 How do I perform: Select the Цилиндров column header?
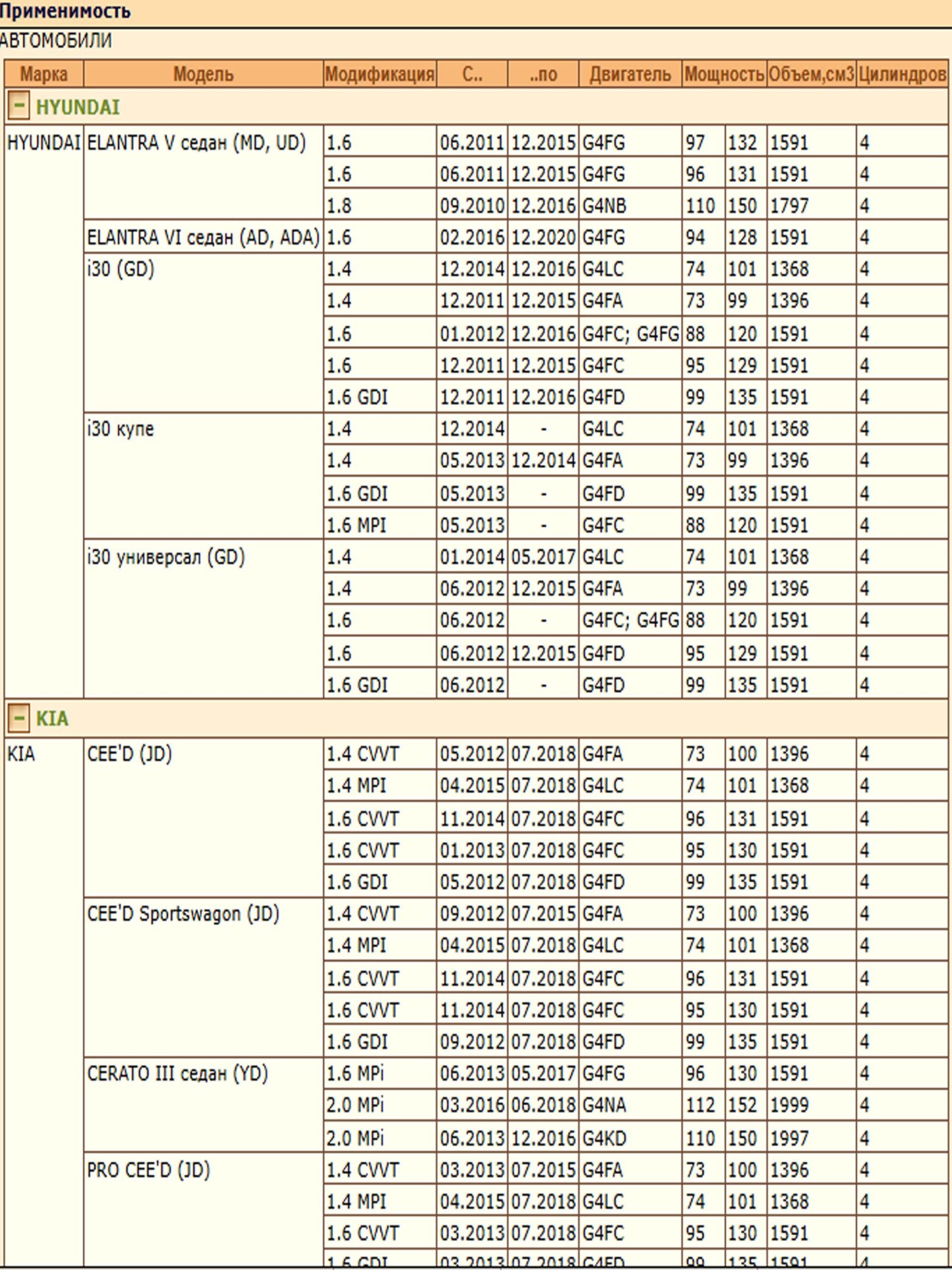point(902,74)
